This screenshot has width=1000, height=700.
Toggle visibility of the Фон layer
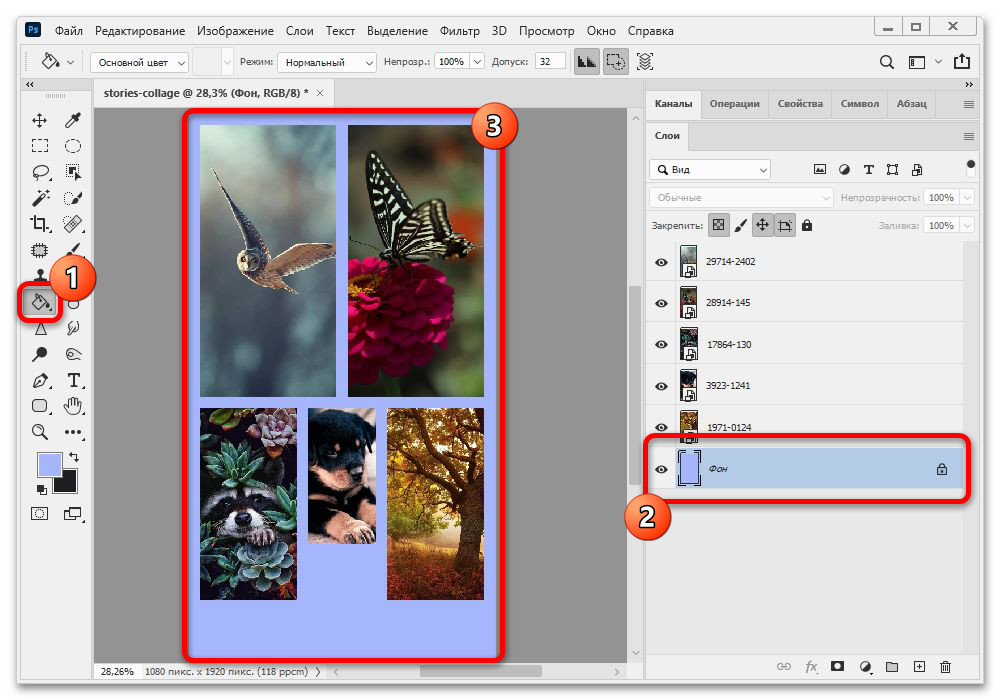[x=661, y=469]
